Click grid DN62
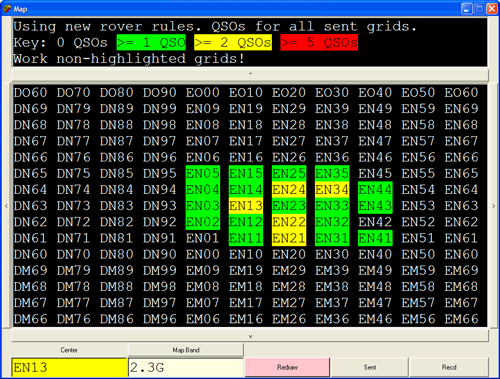The image size is (500, 379). pos(30,222)
